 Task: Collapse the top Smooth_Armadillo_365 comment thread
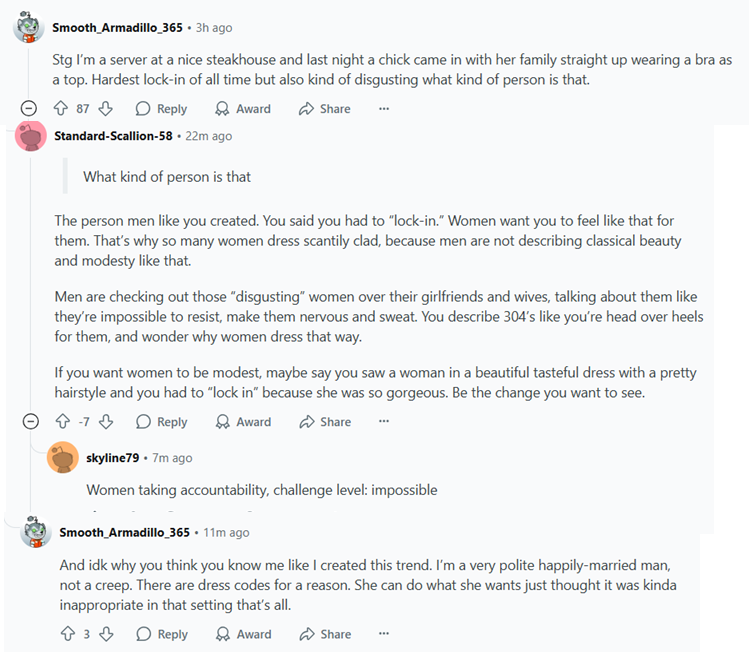29,108
